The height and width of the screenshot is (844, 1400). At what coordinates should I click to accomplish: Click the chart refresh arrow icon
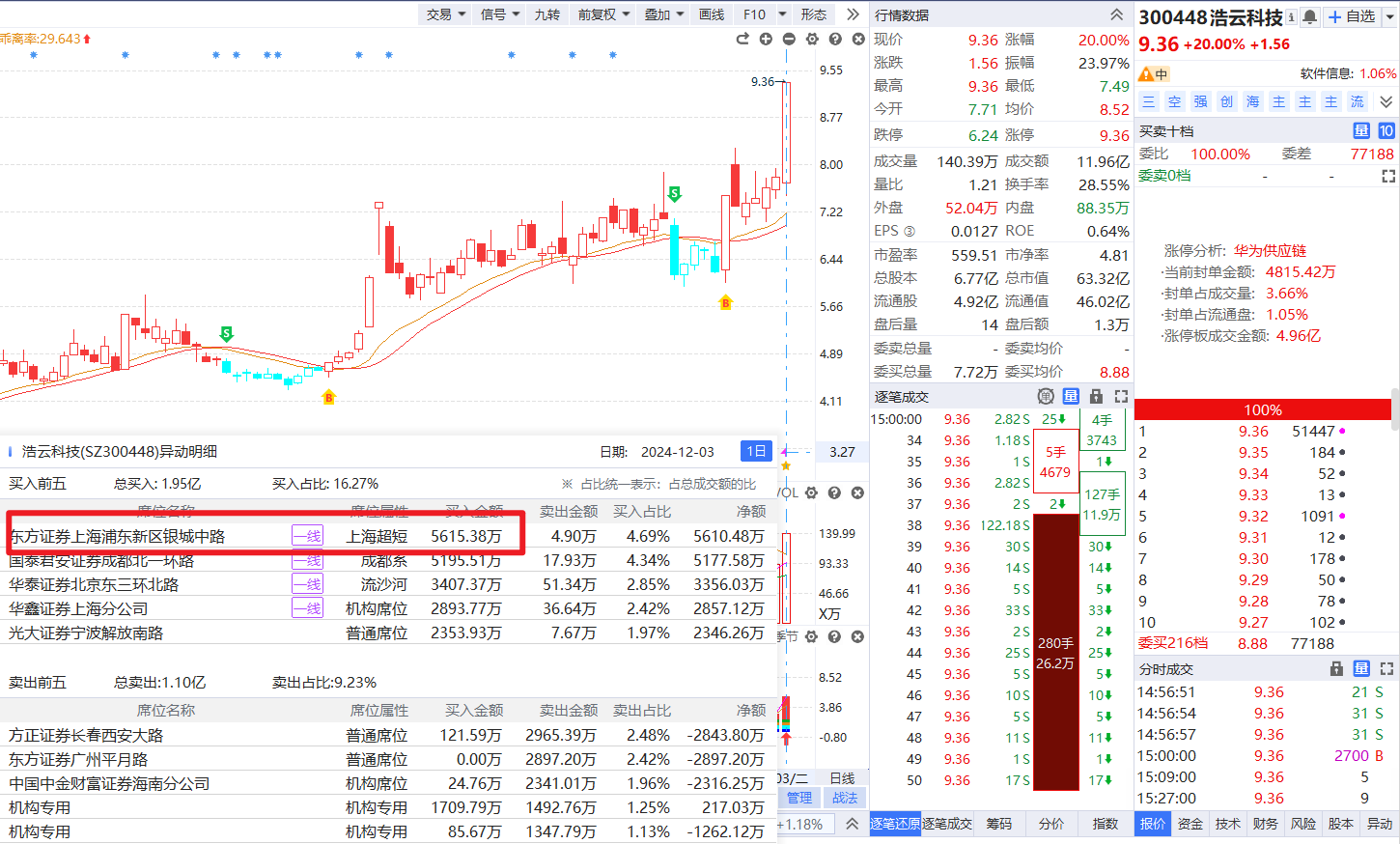point(742,39)
